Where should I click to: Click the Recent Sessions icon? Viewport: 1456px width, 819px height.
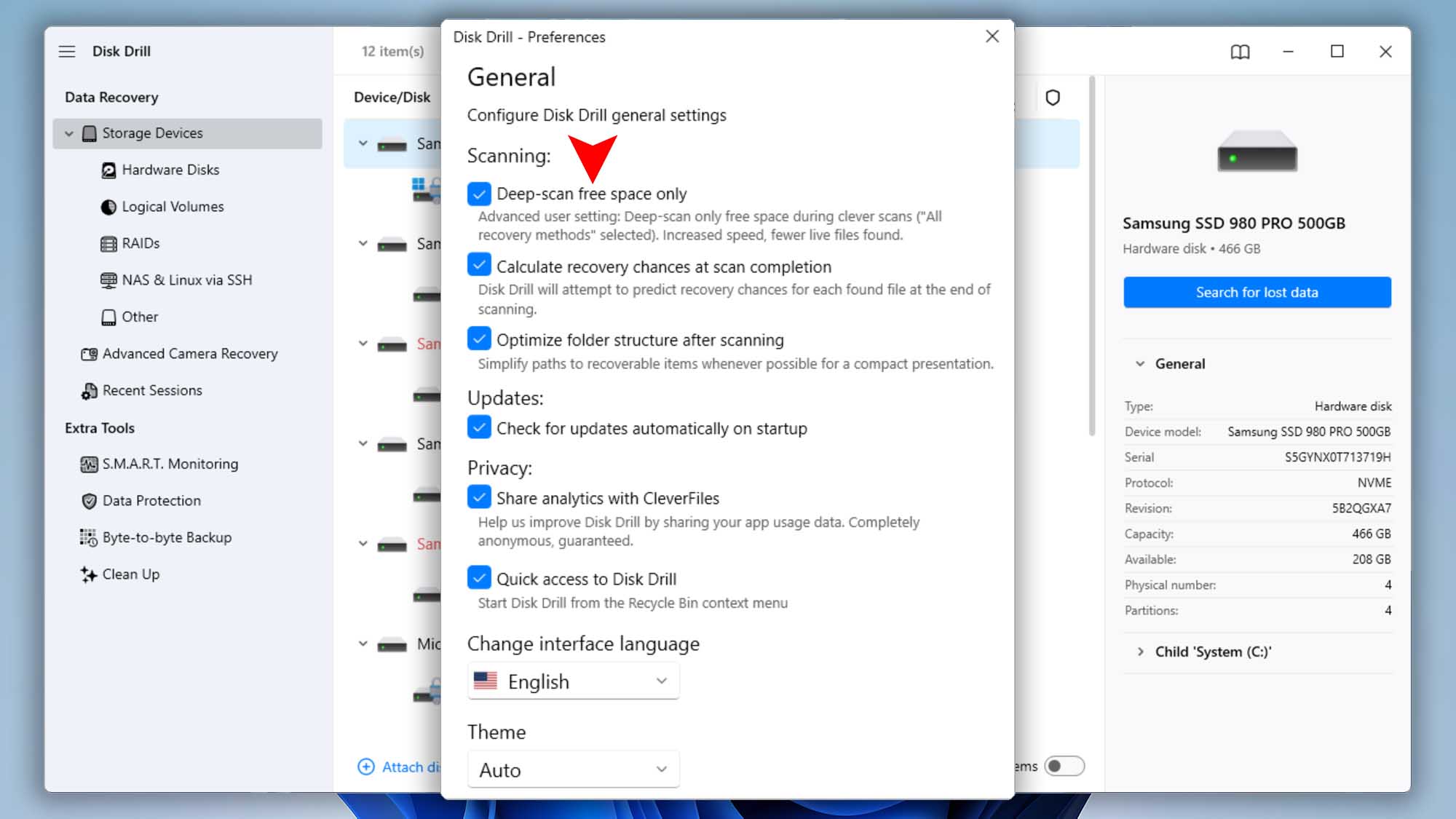(89, 391)
